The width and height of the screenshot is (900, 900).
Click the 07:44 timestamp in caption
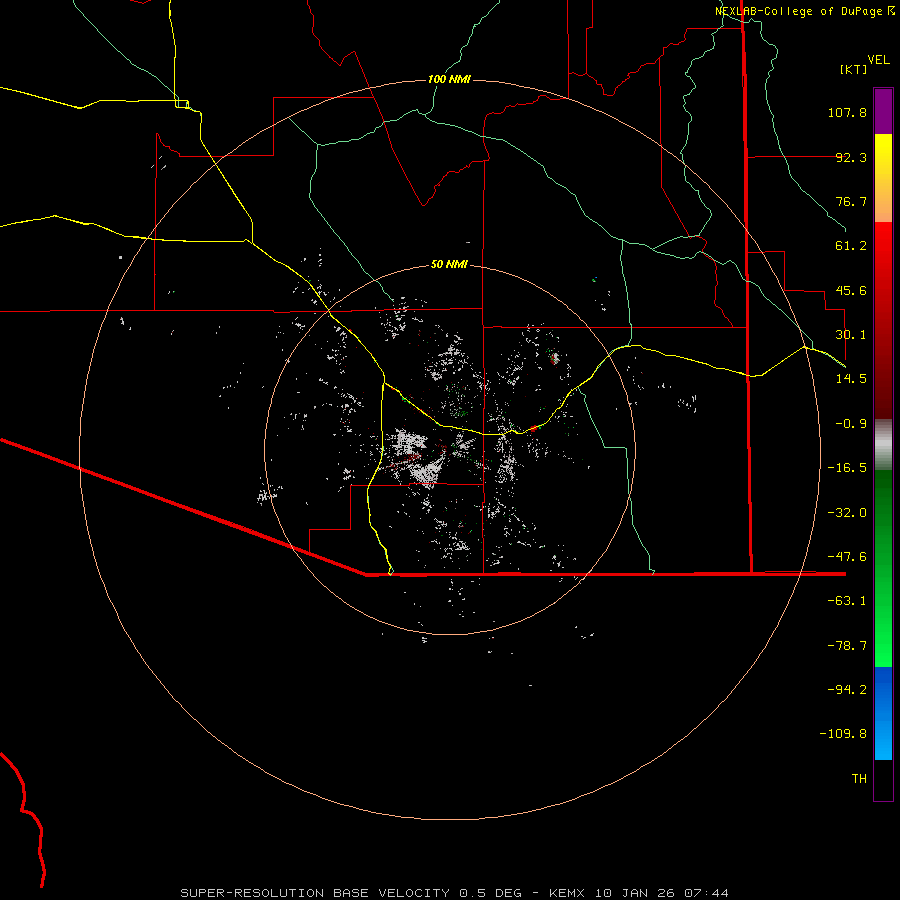pos(707,893)
